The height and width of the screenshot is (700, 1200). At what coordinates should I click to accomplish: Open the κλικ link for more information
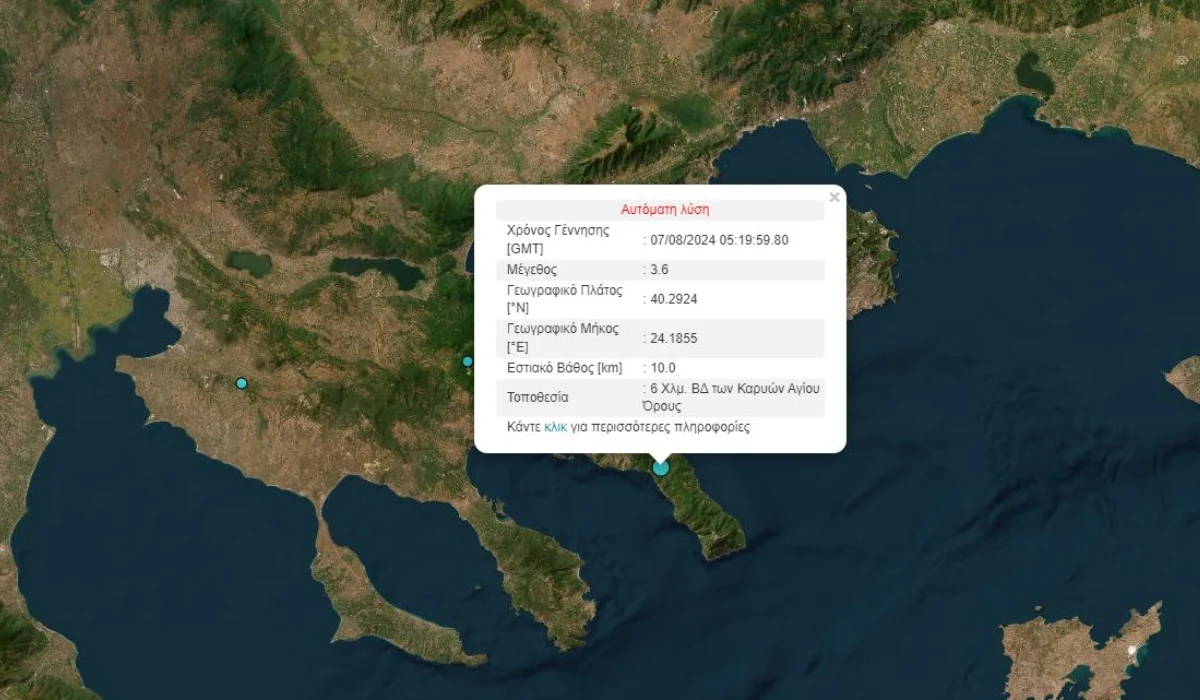pos(555,427)
